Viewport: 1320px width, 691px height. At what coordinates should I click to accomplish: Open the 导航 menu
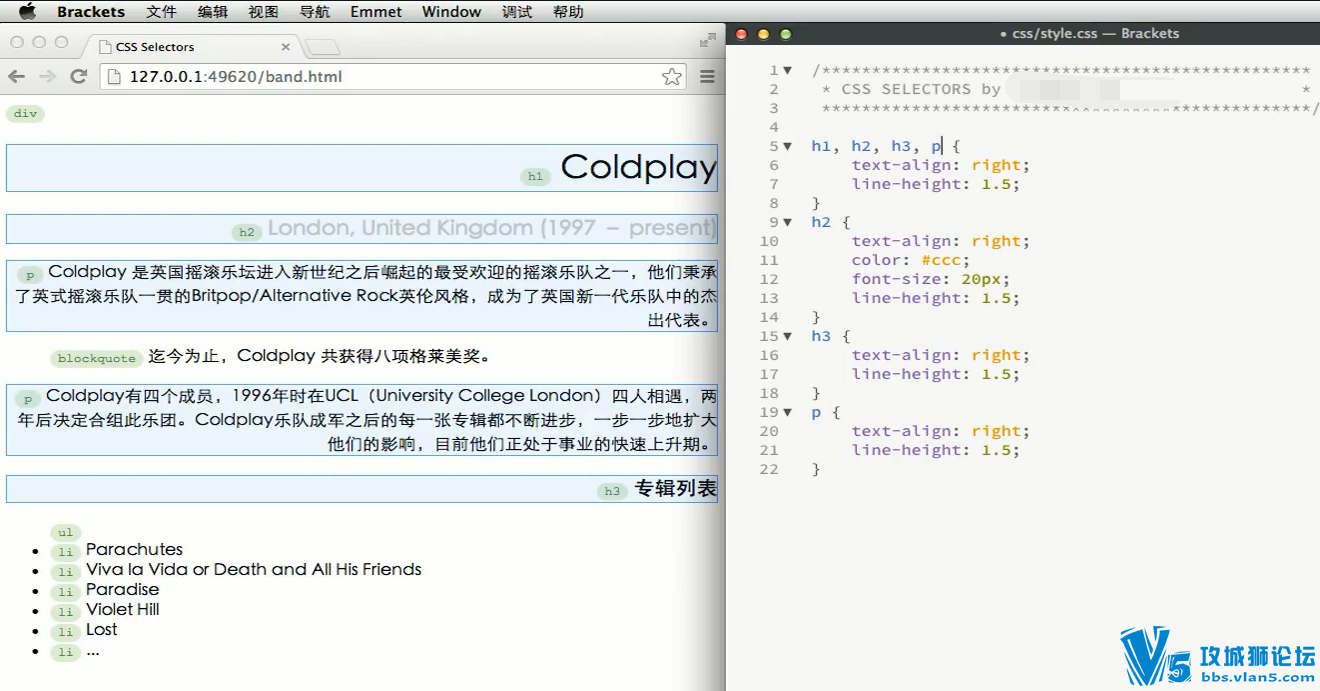point(315,12)
